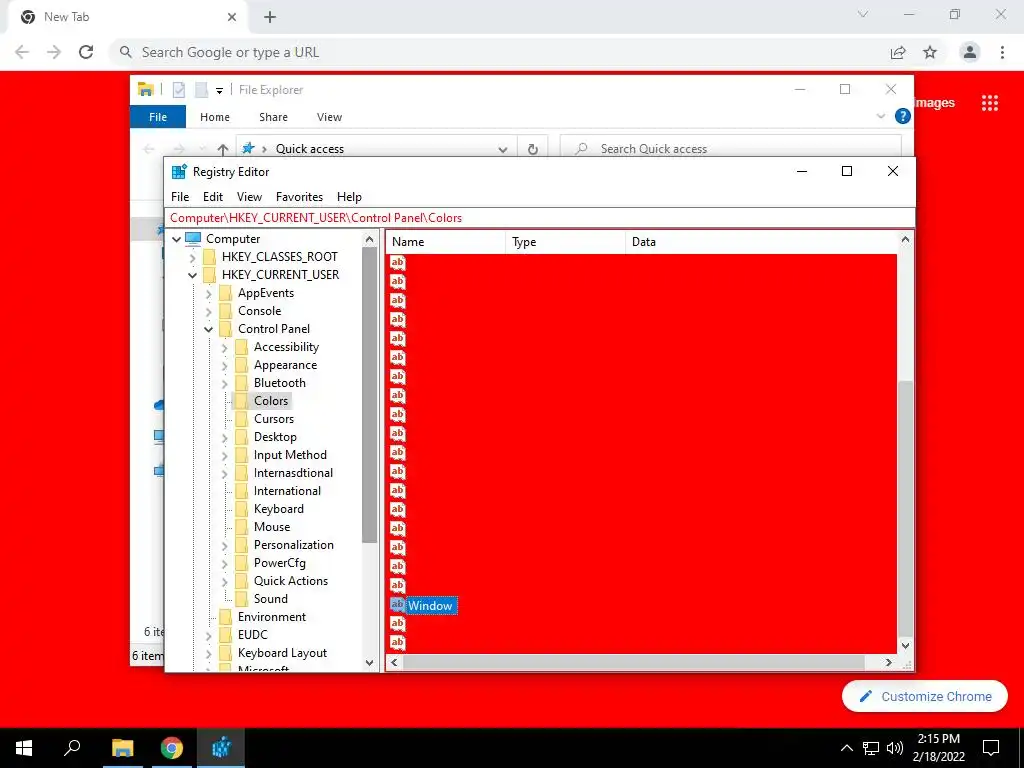Click the Registry Editor address path bar

point(539,218)
